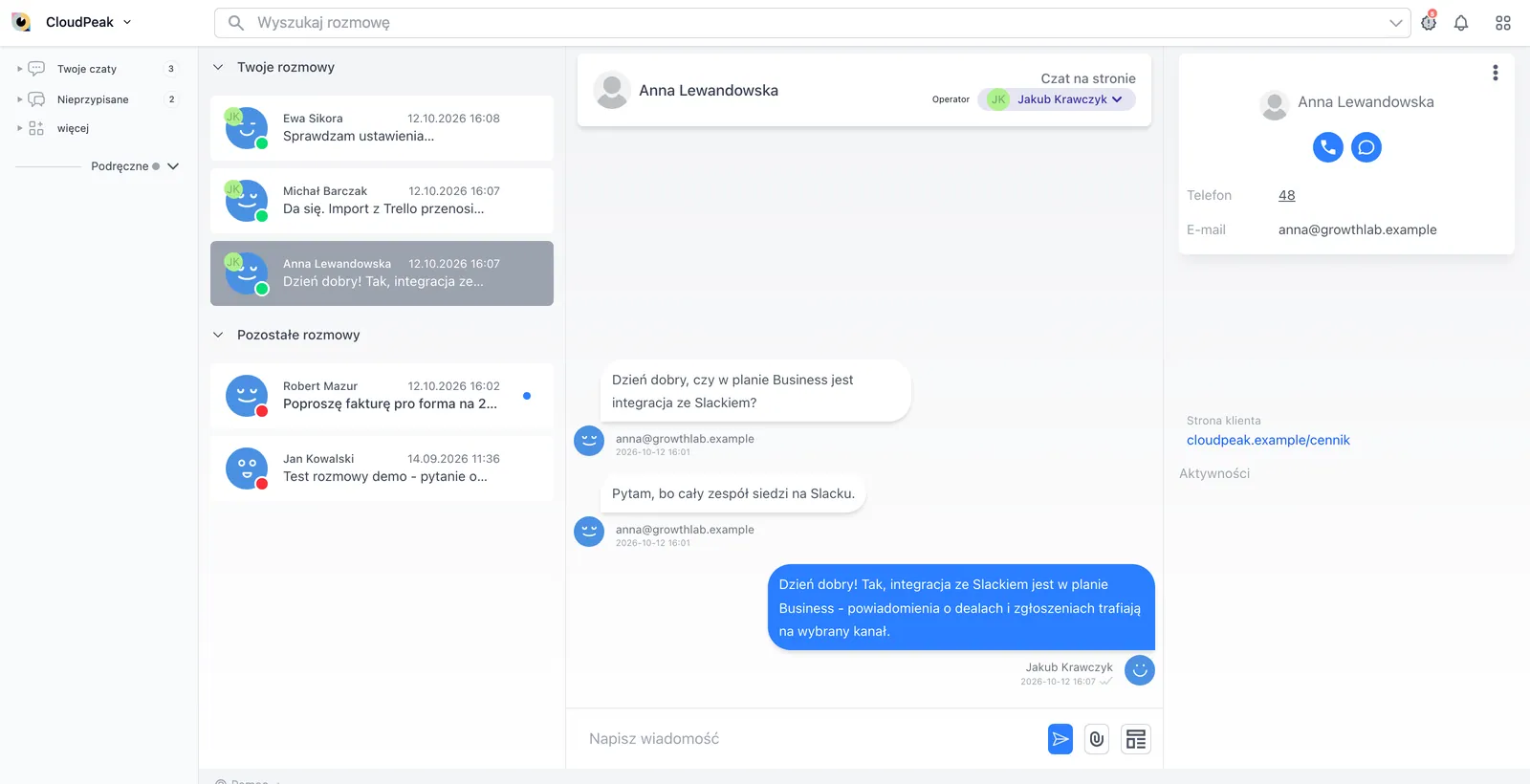
Task: Open Robert Mazur conversation
Action: tap(382, 396)
